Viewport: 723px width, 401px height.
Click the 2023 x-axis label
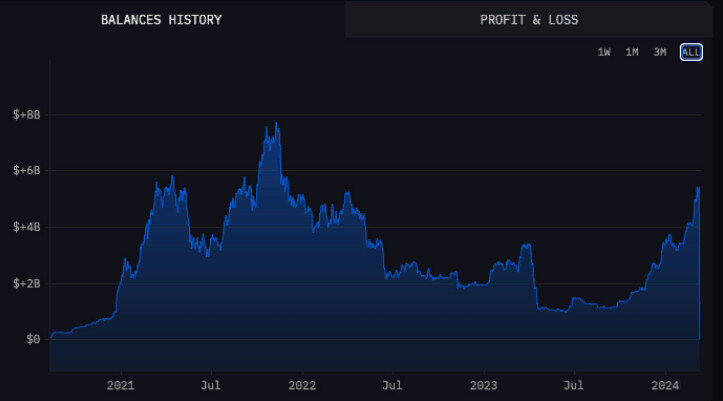coord(483,385)
